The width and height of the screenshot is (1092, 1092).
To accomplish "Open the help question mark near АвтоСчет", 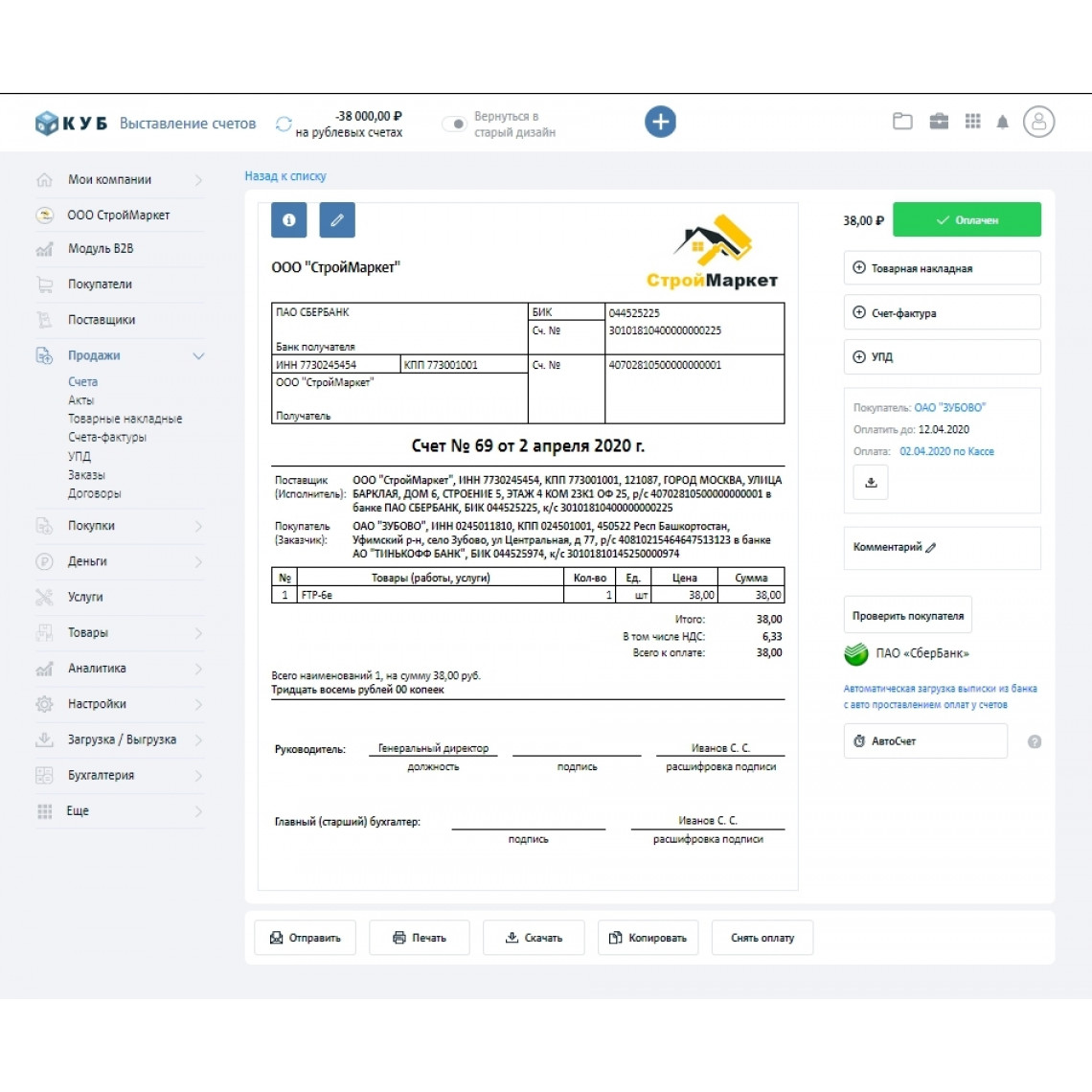I will click(x=1035, y=741).
